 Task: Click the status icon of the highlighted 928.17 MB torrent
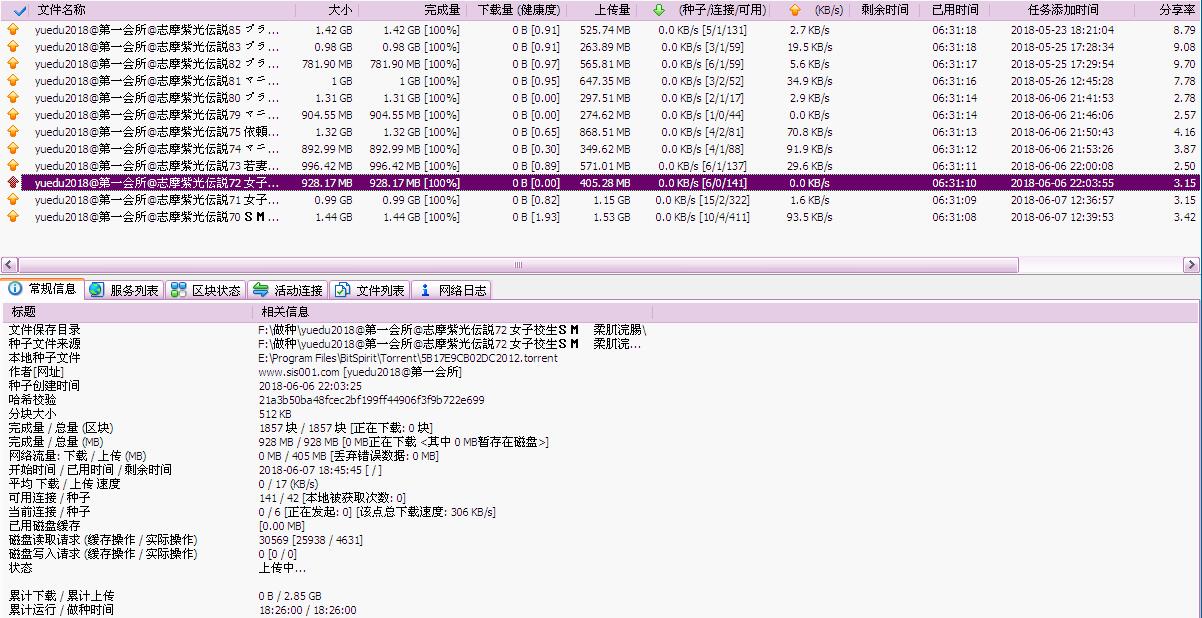[x=13, y=183]
